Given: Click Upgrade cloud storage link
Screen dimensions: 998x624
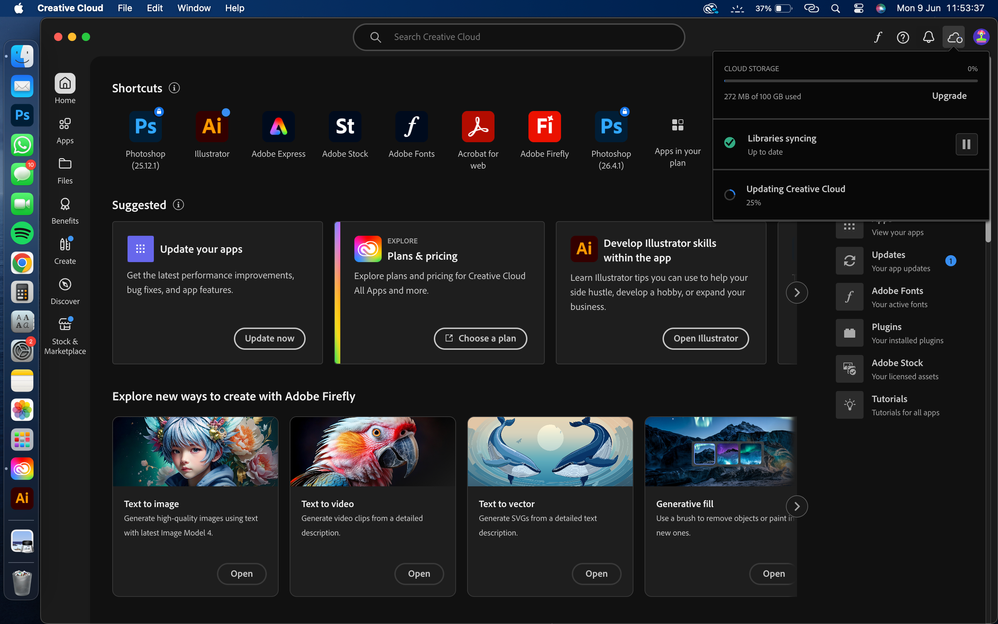Looking at the screenshot, I should click(949, 96).
